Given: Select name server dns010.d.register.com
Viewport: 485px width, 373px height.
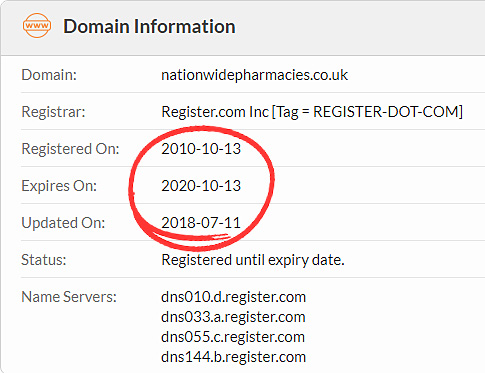Looking at the screenshot, I should (x=233, y=297).
